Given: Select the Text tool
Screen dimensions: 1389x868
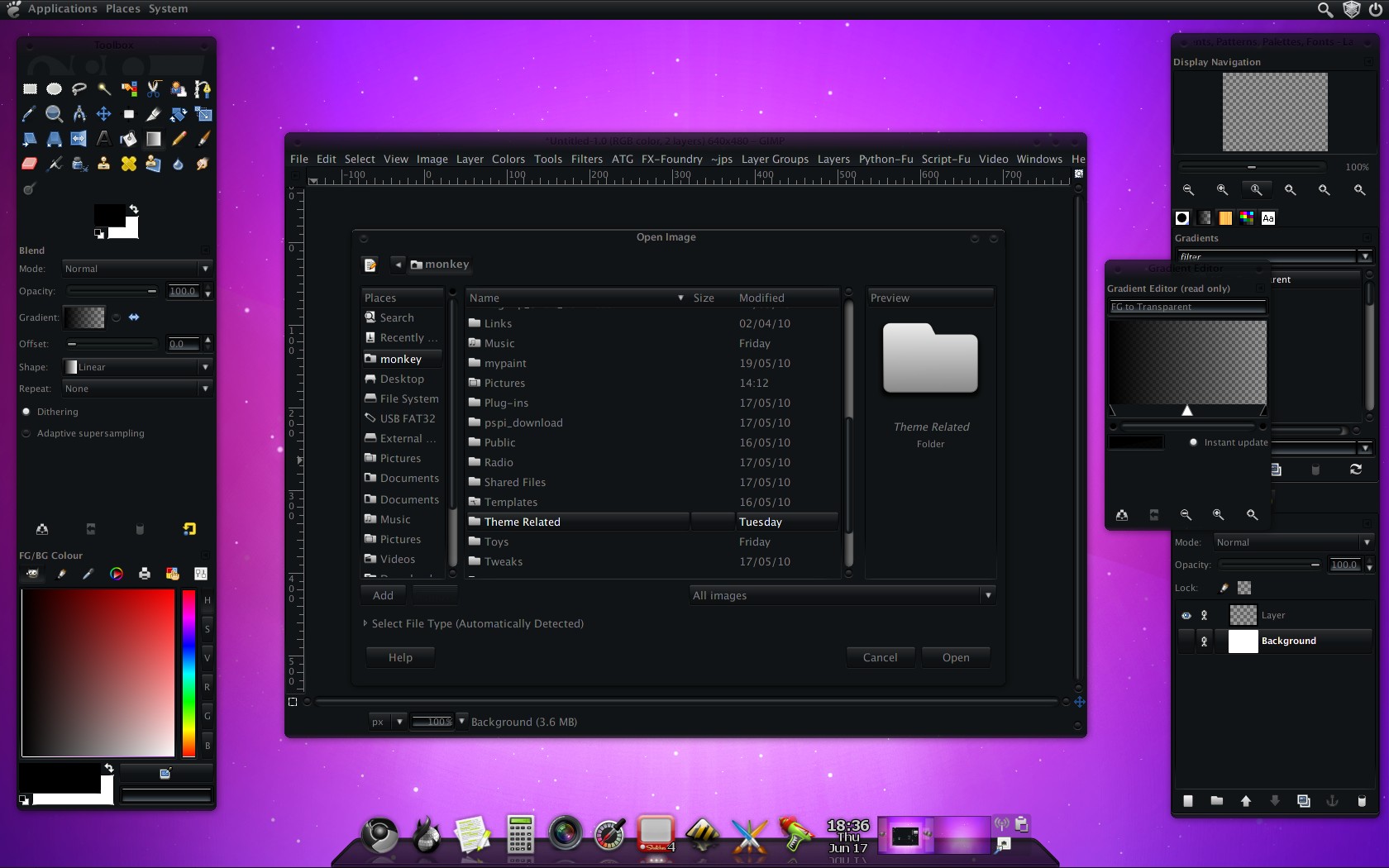Looking at the screenshot, I should point(104,139).
